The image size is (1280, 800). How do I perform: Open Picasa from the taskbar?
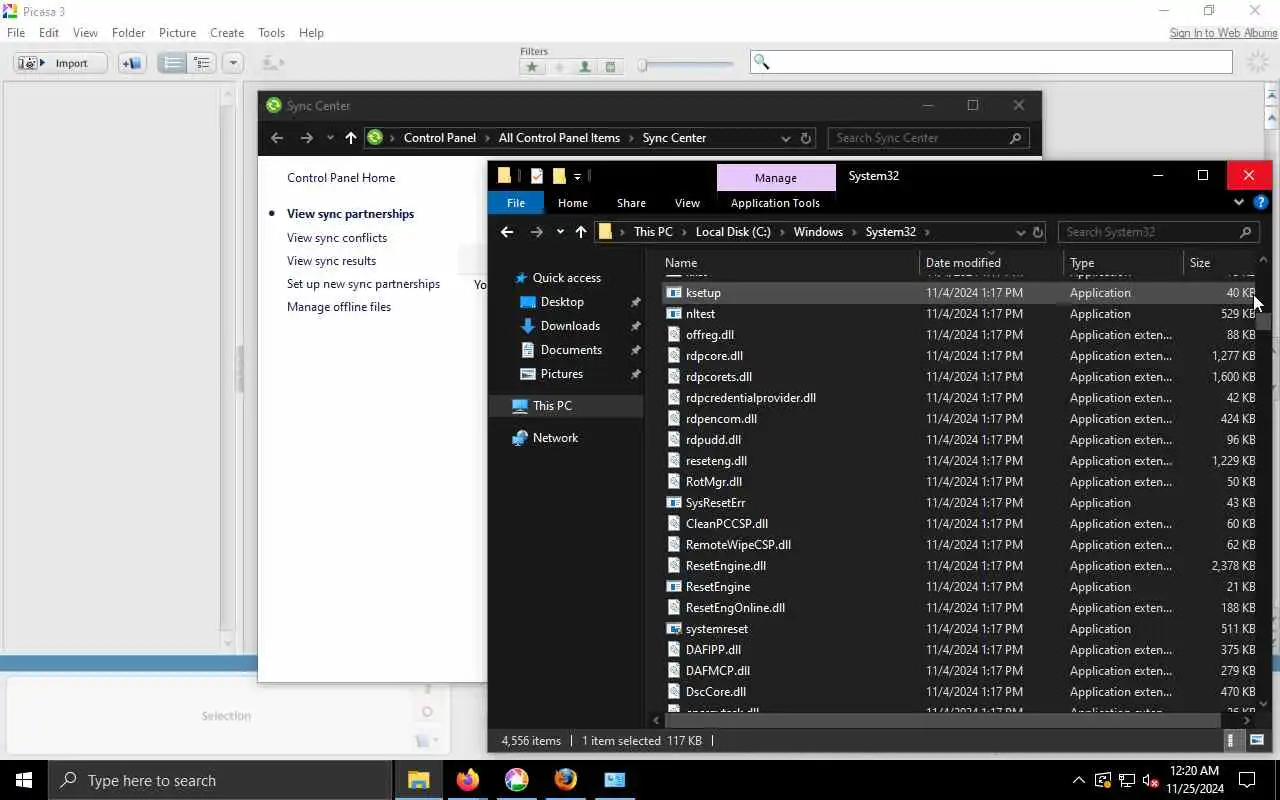pyautogui.click(x=516, y=780)
